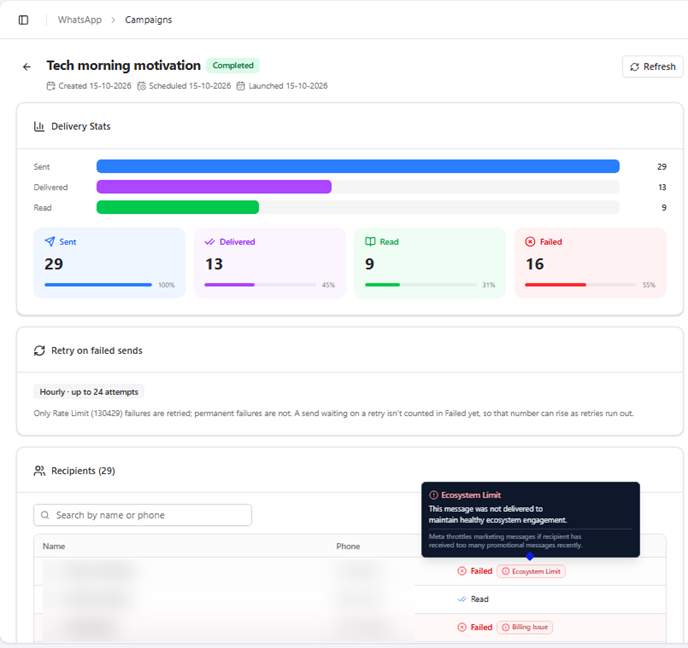This screenshot has height=648, width=688.
Task: Click the Launched calendar icon
Action: [x=240, y=86]
